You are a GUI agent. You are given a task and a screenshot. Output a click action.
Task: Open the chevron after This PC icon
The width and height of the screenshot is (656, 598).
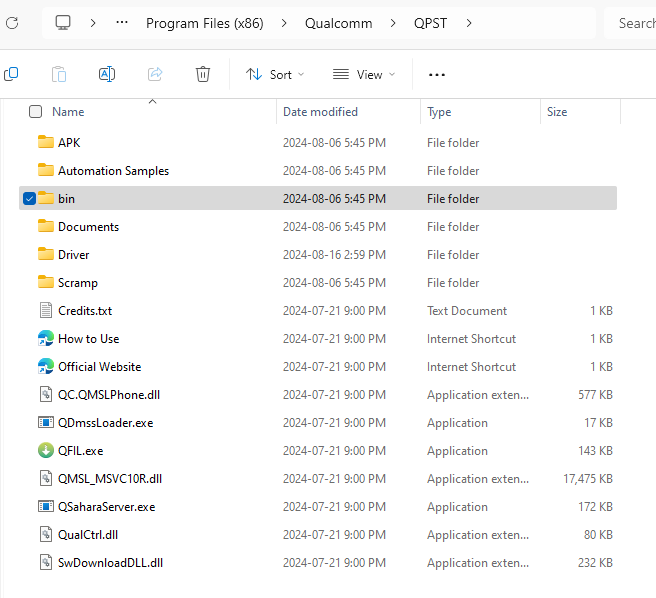coord(93,23)
